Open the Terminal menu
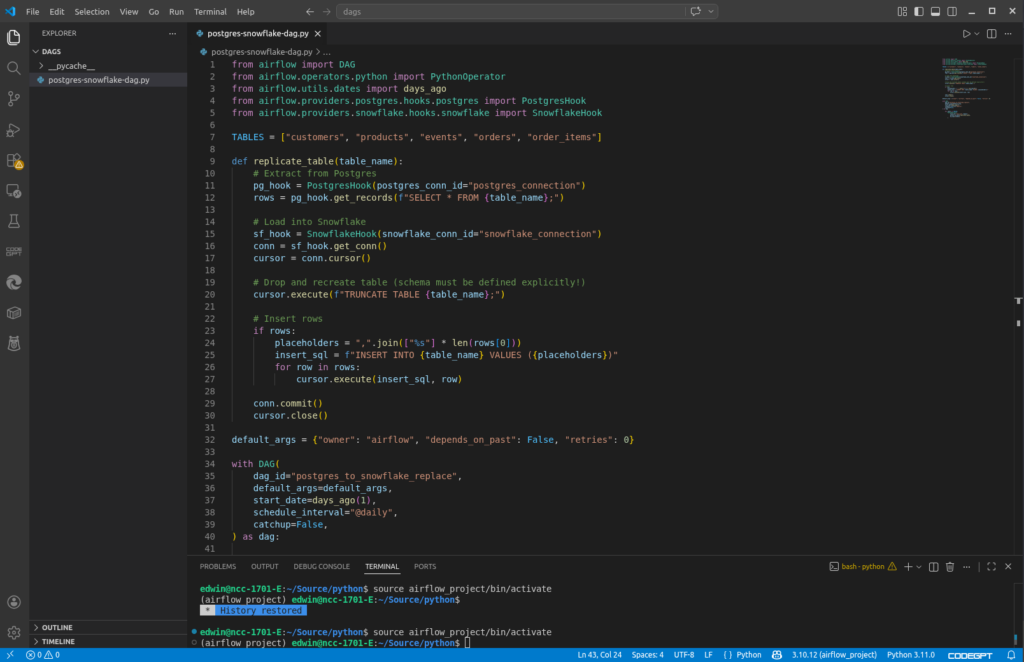1024x662 pixels. (210, 12)
